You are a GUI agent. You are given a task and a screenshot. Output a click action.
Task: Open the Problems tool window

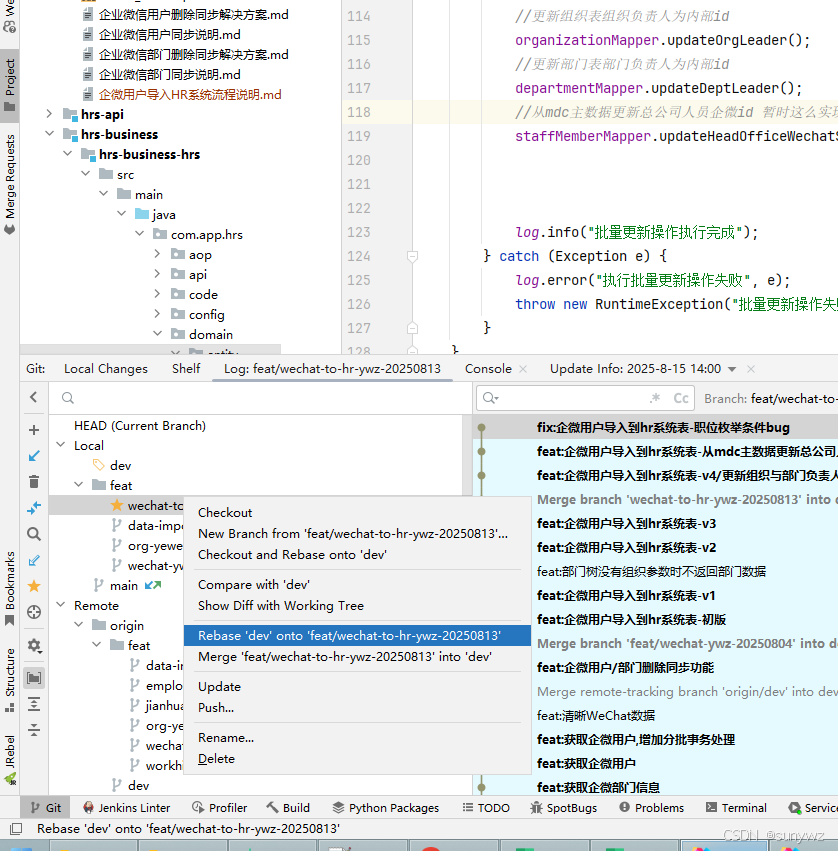[651, 808]
